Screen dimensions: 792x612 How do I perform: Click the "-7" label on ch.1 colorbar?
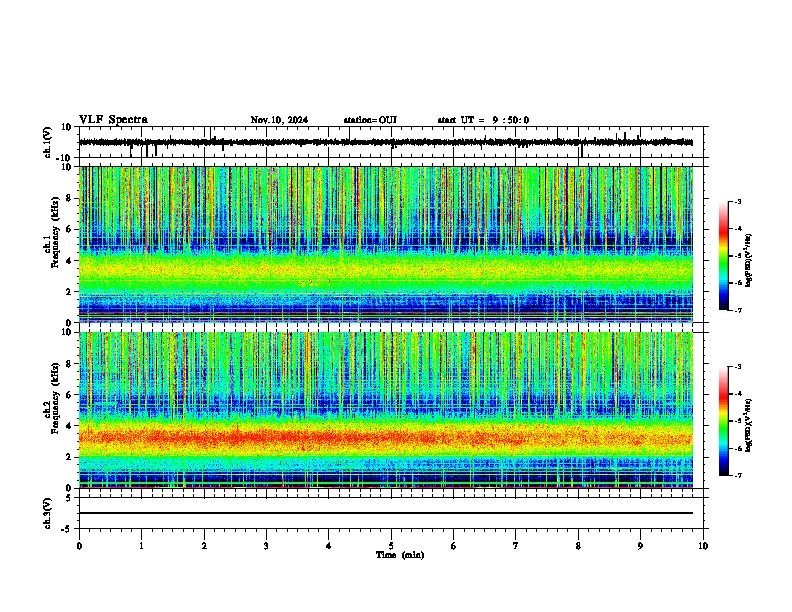tap(738, 310)
